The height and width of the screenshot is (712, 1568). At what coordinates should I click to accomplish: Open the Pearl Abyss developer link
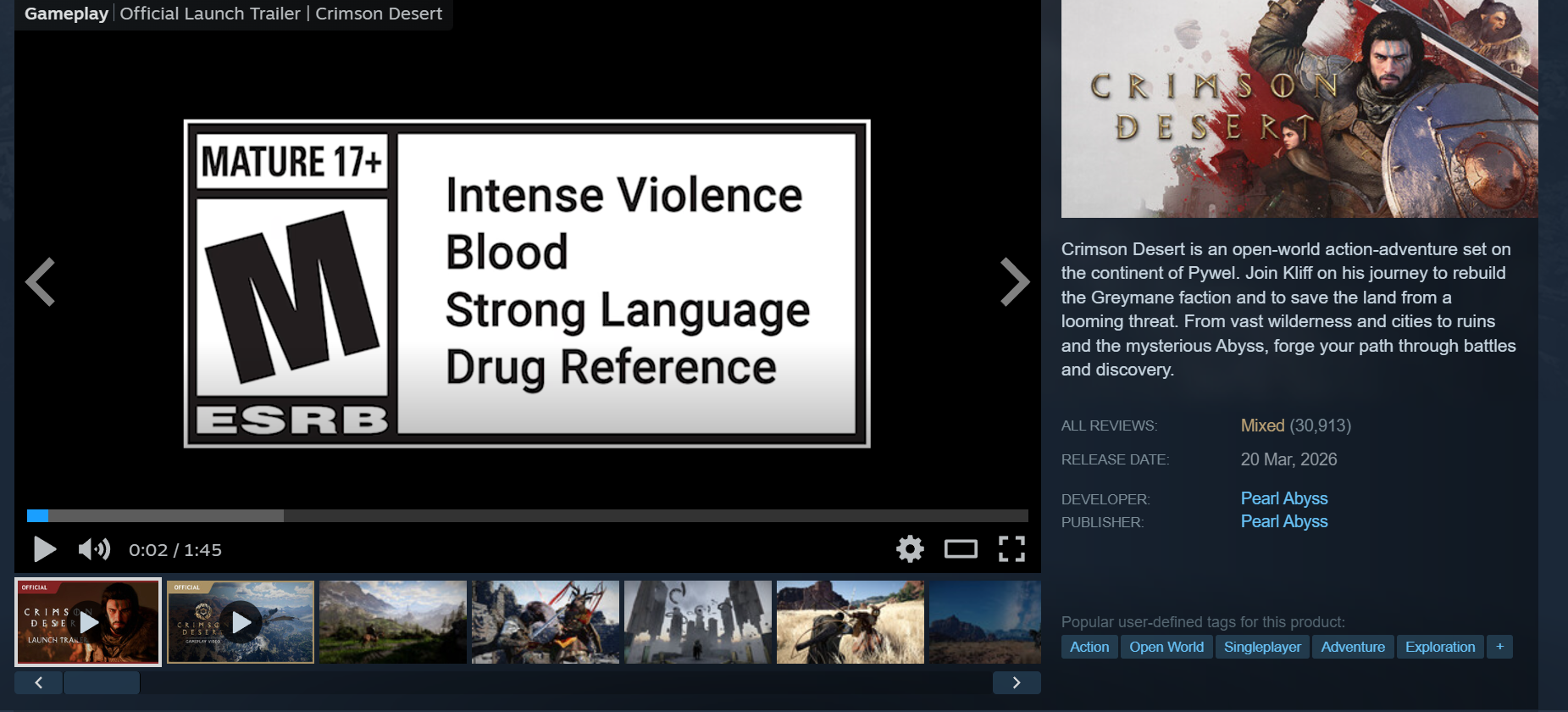coord(1284,498)
